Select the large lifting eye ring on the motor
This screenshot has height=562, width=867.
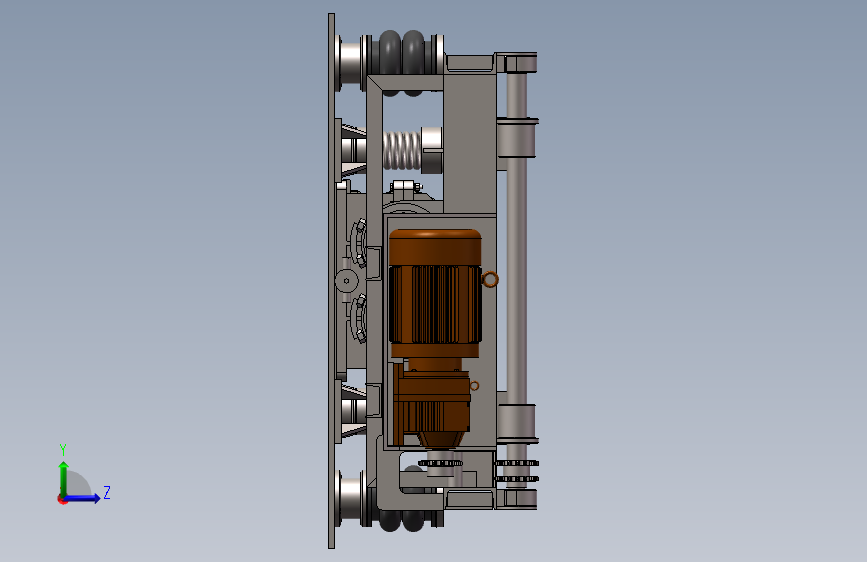click(x=490, y=279)
